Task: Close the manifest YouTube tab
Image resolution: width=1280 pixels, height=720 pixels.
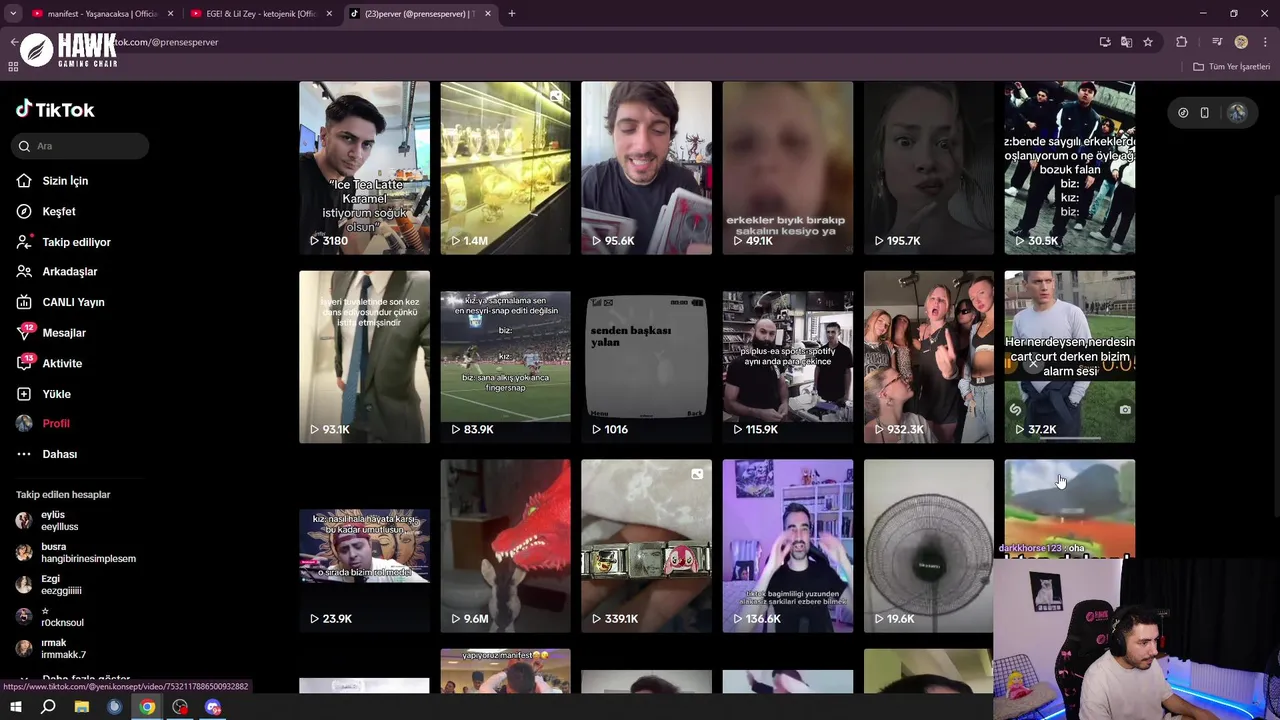Action: coord(171,14)
